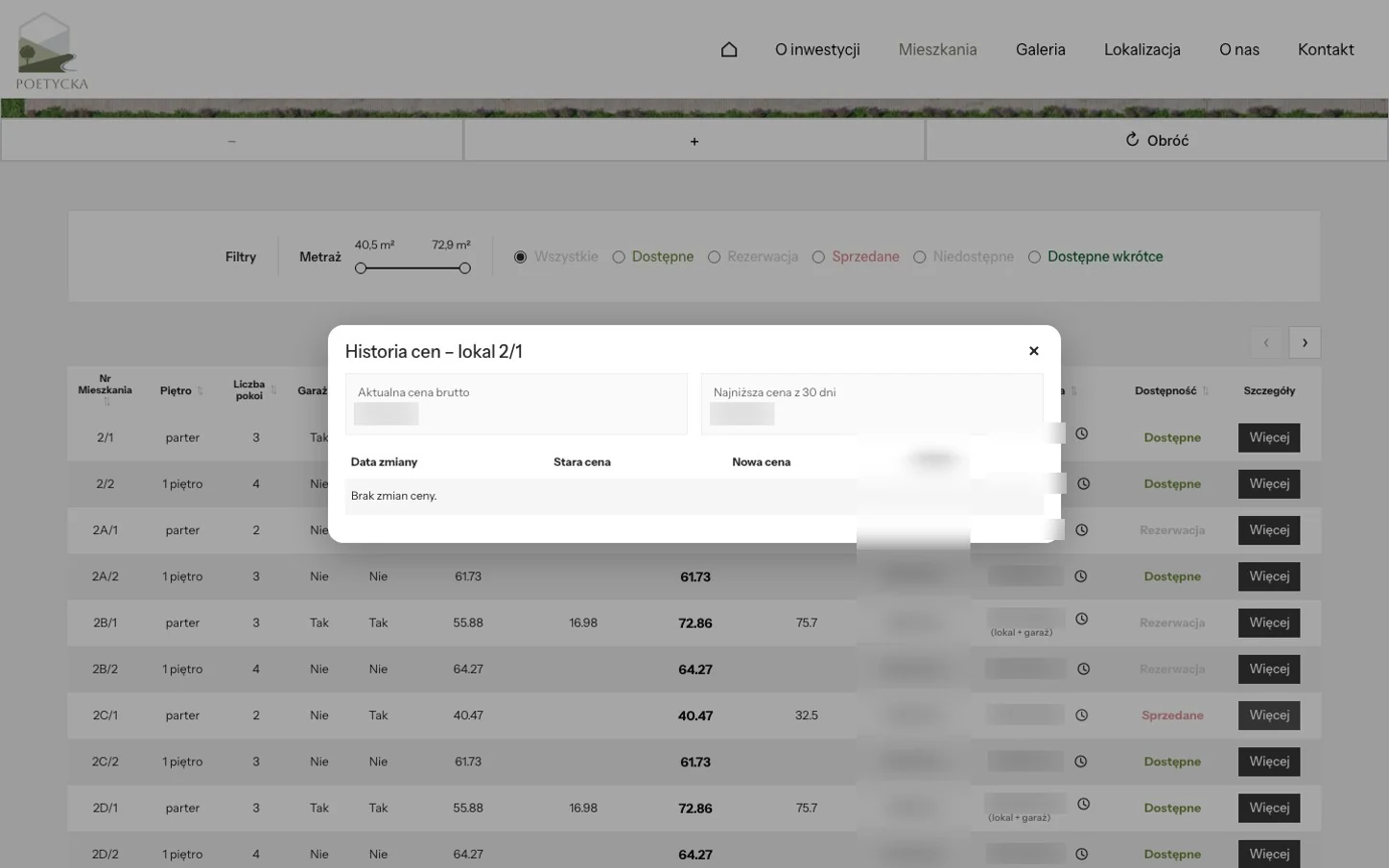This screenshot has width=1389, height=868.
Task: Select the Dostępne filter radio
Action: [619, 257]
